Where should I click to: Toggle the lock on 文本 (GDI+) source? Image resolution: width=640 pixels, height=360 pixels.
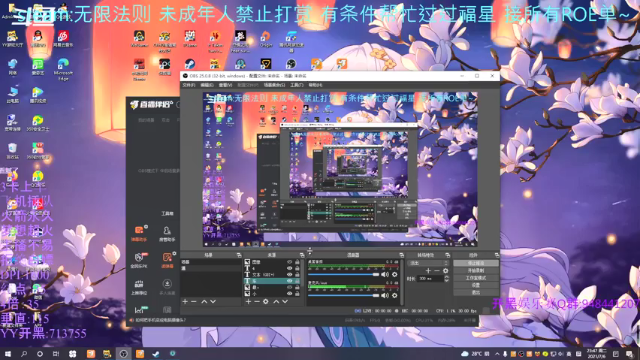point(297,275)
